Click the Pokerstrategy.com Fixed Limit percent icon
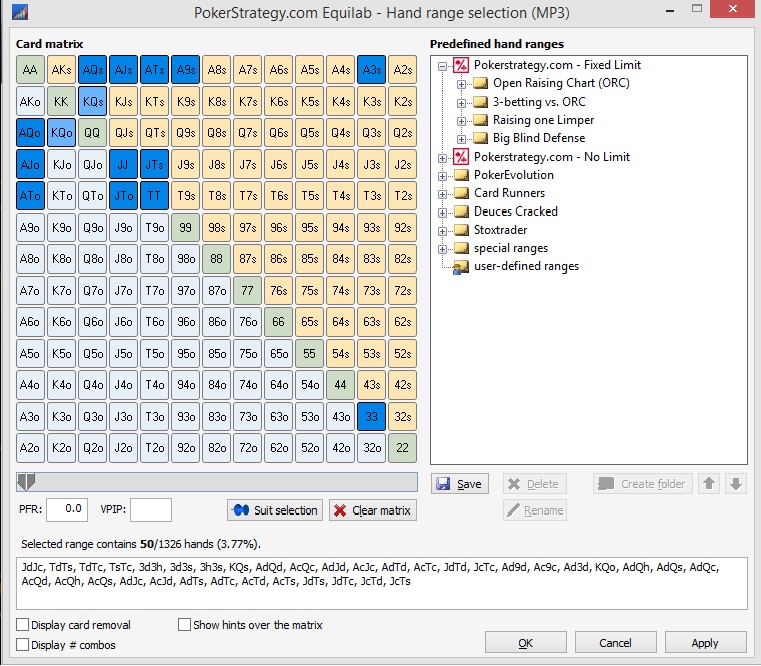 click(461, 65)
